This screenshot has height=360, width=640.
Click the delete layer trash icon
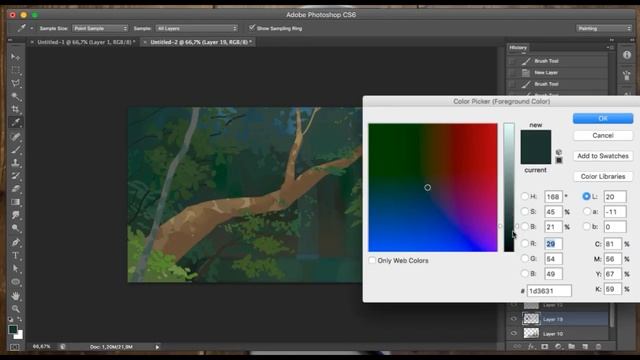[598, 347]
